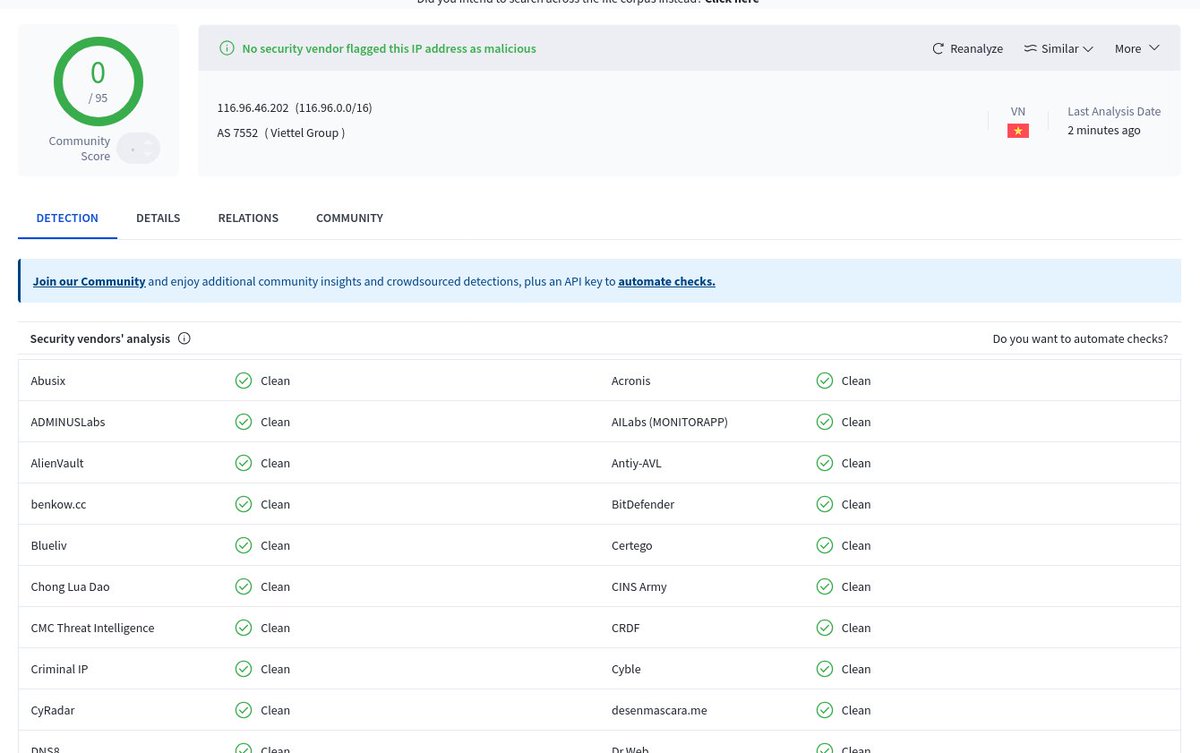The width and height of the screenshot is (1200, 753).
Task: Click the Security vendors' analysis info icon
Action: [184, 339]
